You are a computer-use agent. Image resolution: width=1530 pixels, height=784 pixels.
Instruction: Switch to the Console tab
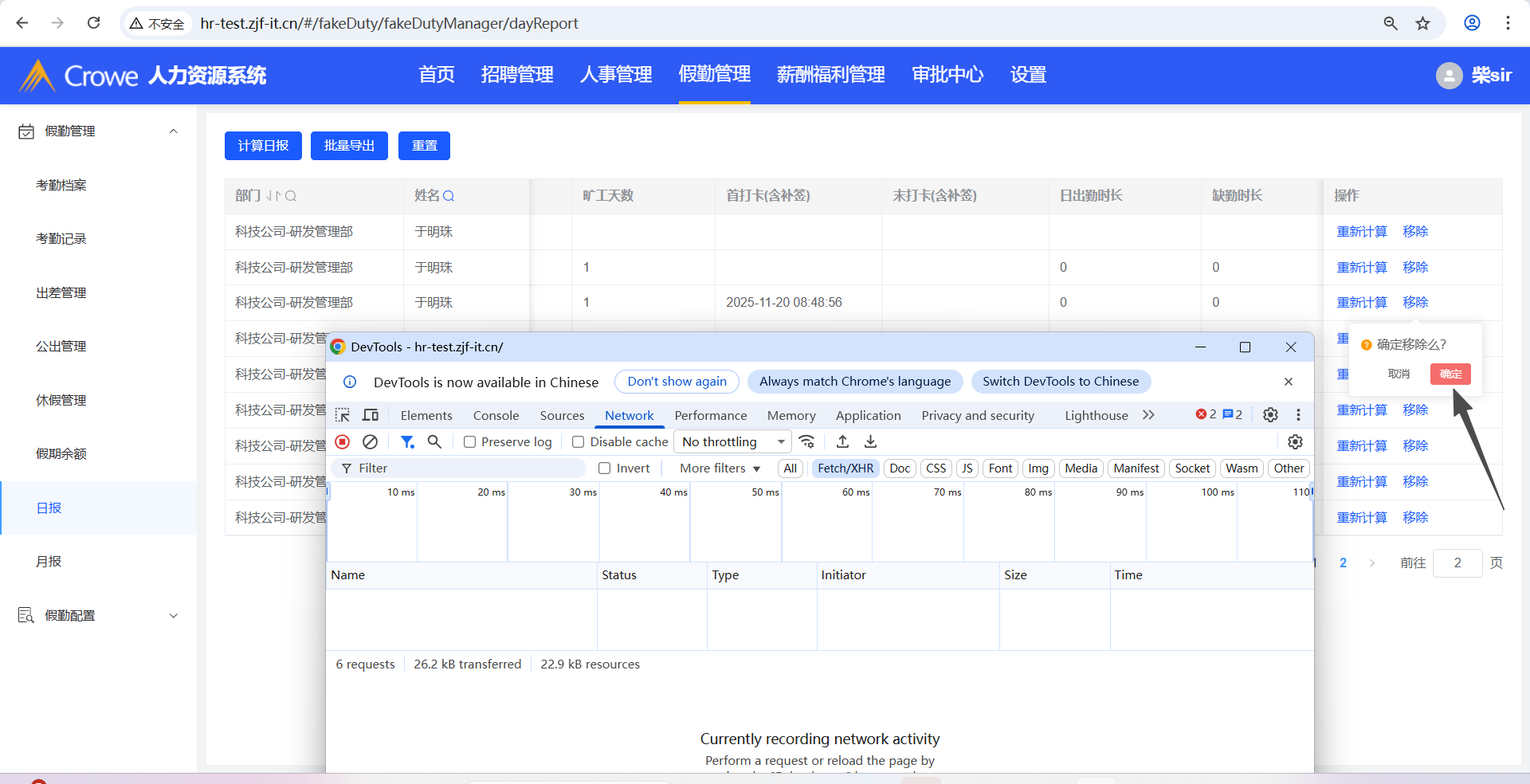[496, 415]
